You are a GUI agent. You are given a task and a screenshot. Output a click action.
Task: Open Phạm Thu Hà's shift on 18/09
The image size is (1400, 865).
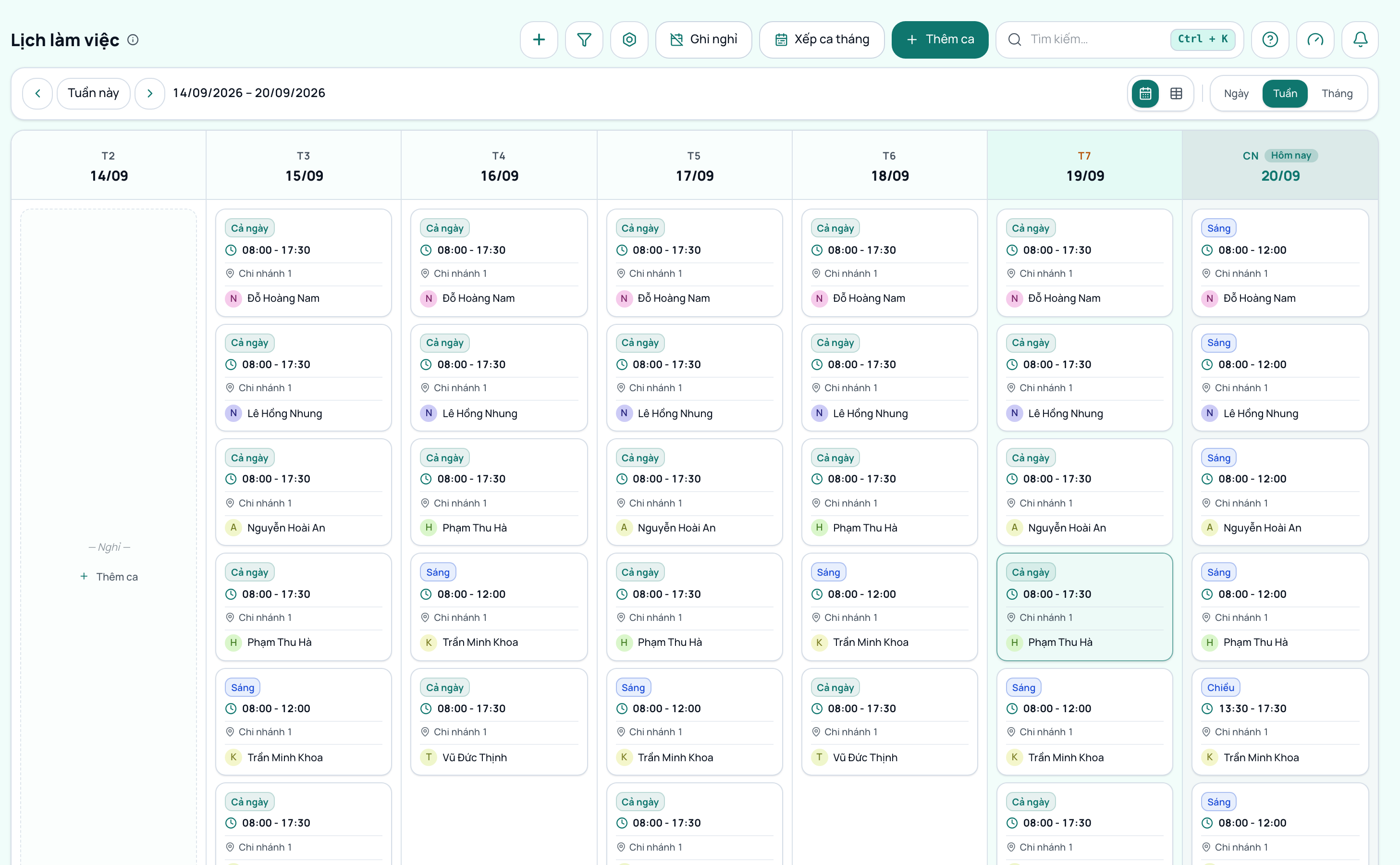pos(889,492)
